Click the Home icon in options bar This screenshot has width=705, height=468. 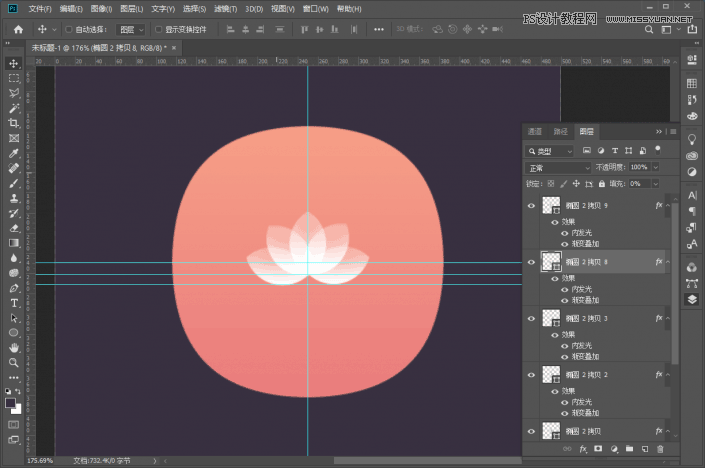18,30
